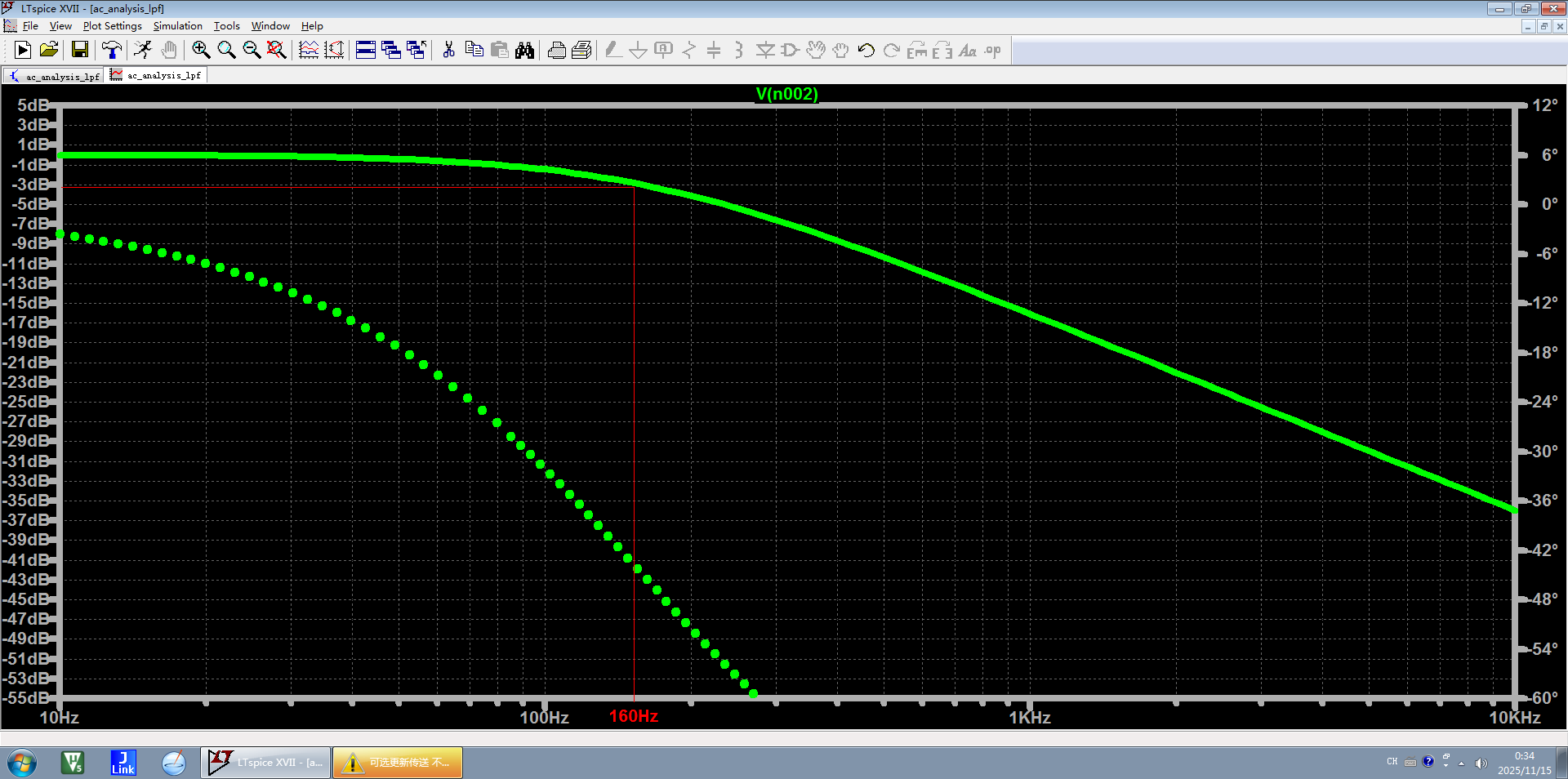The height and width of the screenshot is (779, 1568).
Task: Open the J Link taskbar application
Action: coord(123,763)
